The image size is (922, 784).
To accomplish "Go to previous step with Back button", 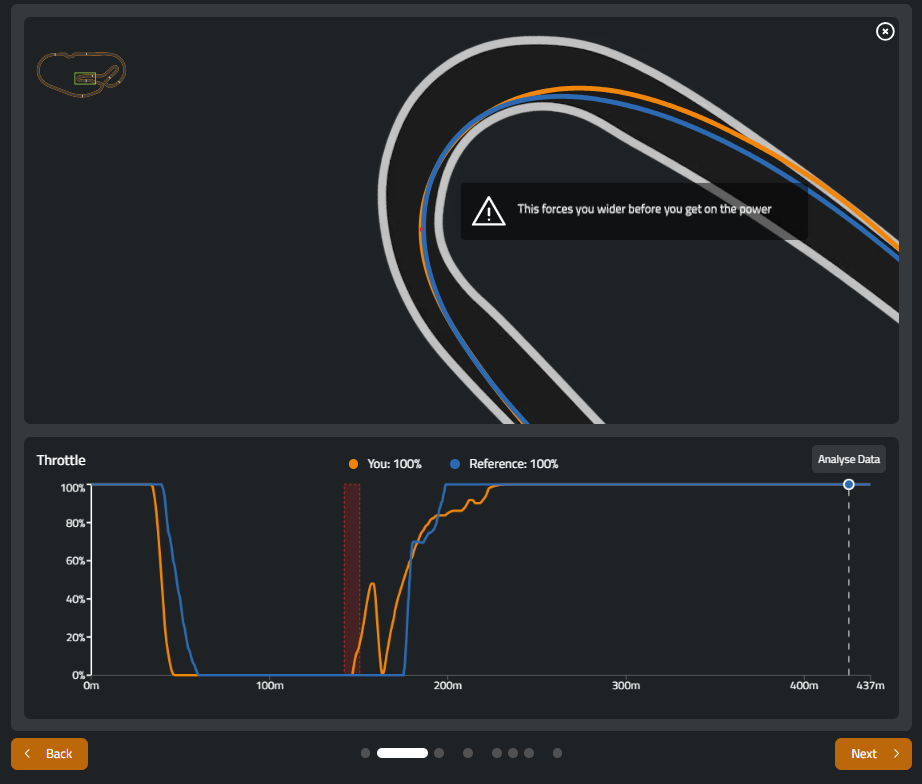I will click(x=49, y=753).
